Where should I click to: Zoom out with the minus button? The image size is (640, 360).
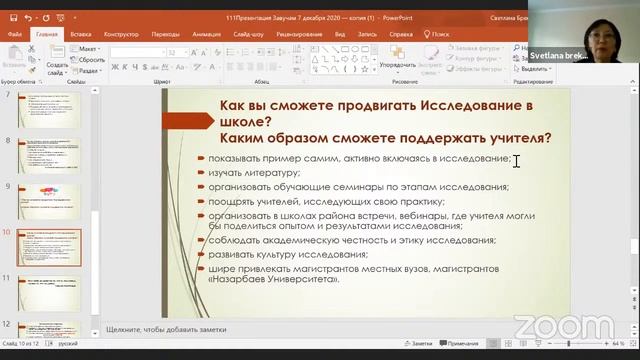(550, 344)
